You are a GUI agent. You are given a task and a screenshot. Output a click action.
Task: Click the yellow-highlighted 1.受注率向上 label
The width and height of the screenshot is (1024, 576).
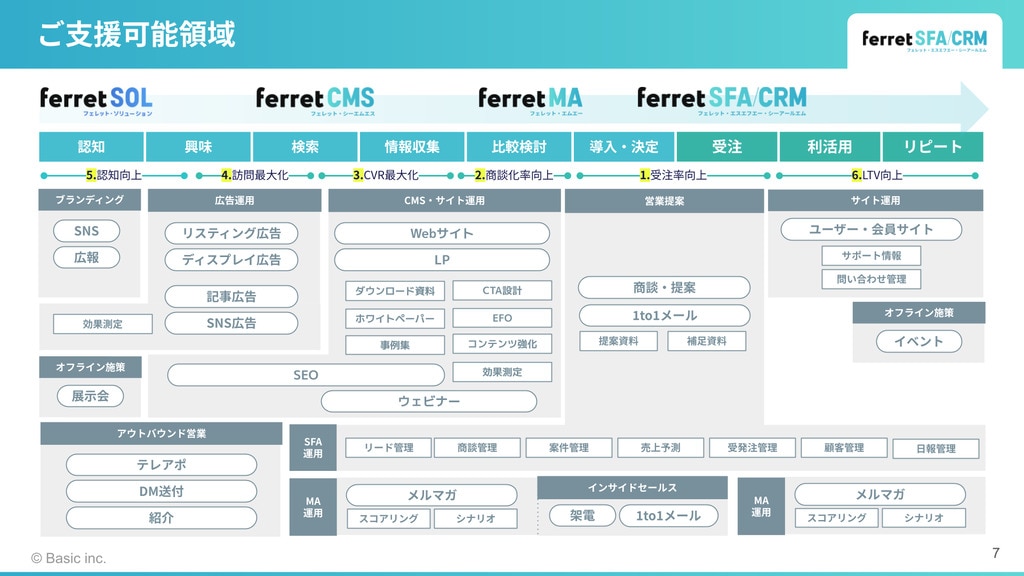click(672, 175)
